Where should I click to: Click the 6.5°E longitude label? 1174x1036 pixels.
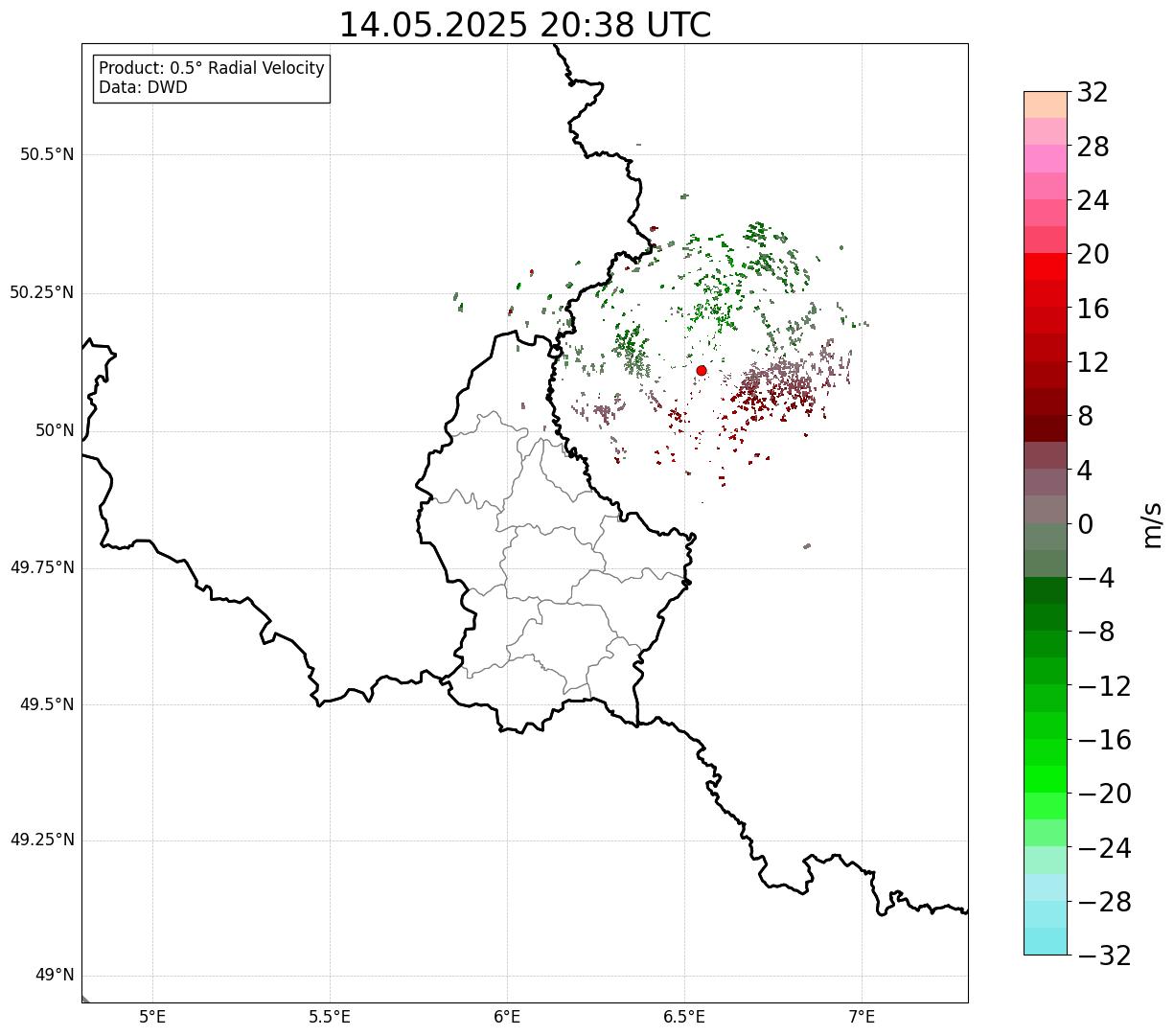pyautogui.click(x=684, y=1017)
